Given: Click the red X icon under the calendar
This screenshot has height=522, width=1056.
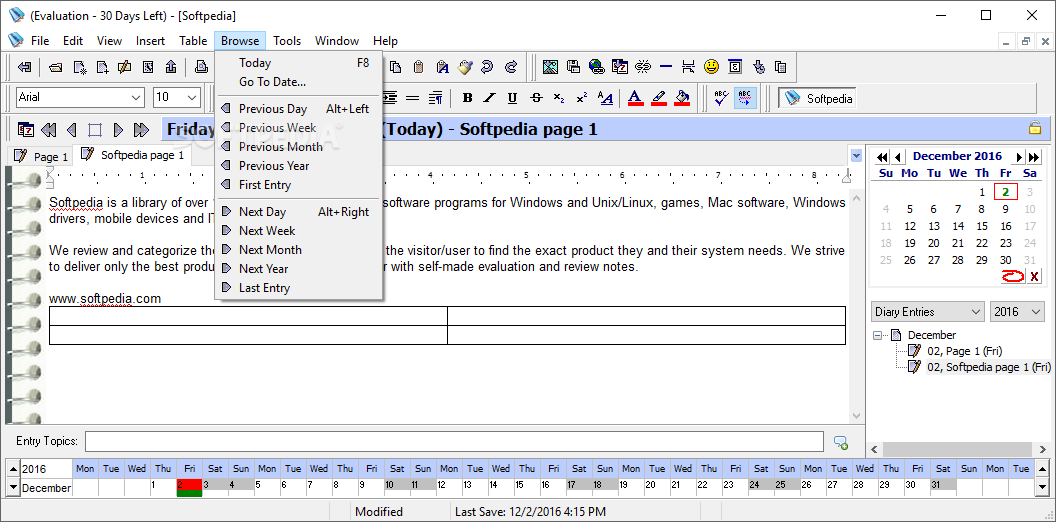Looking at the screenshot, I should click(1034, 275).
